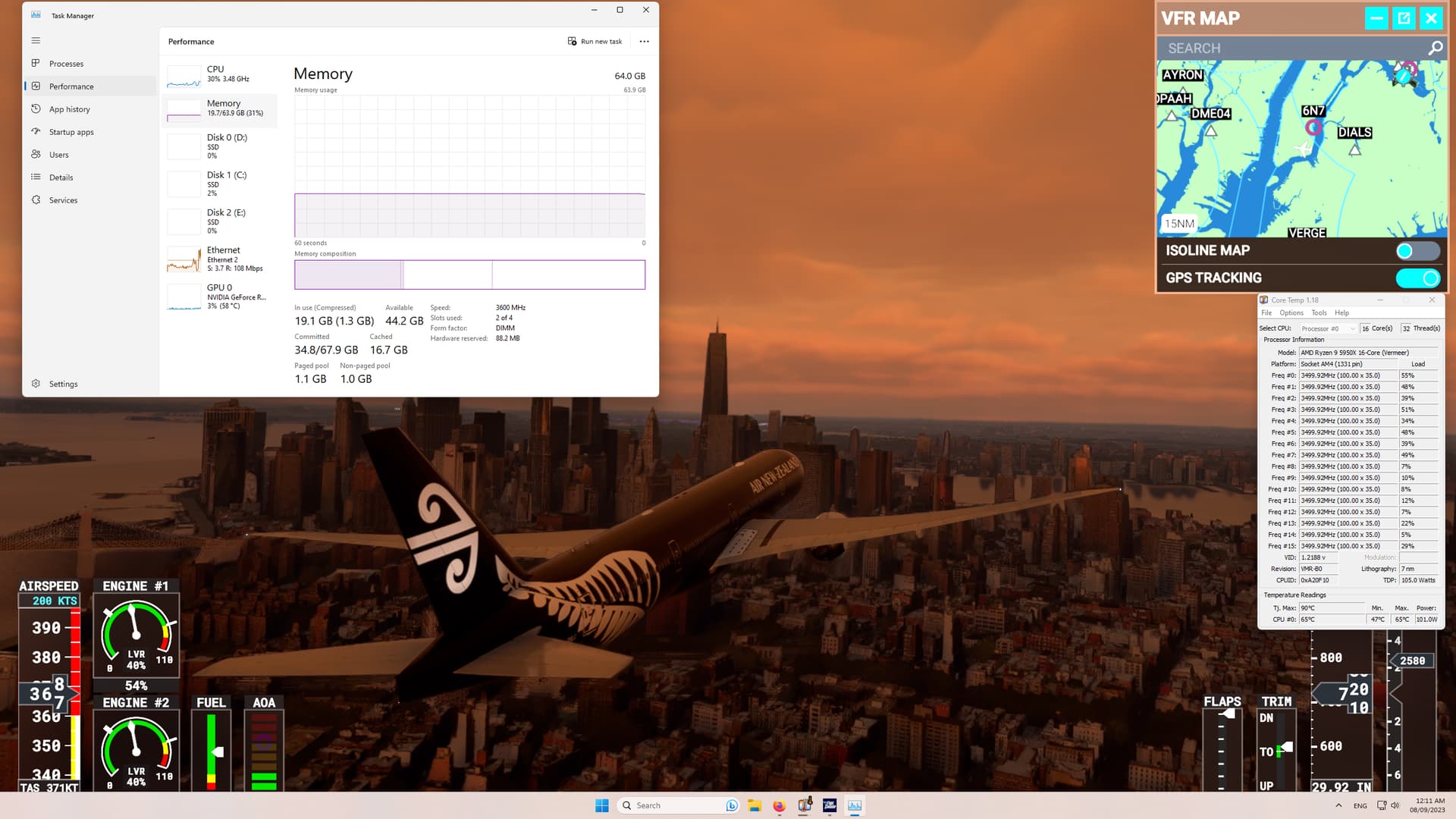
Task: Open Startup apps in the sidebar
Action: pyautogui.click(x=71, y=132)
